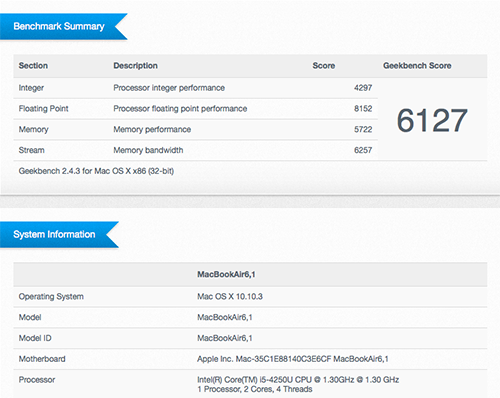Click the overall Geekbench score 6127
Image resolution: width=500 pixels, height=398 pixels.
click(x=432, y=120)
